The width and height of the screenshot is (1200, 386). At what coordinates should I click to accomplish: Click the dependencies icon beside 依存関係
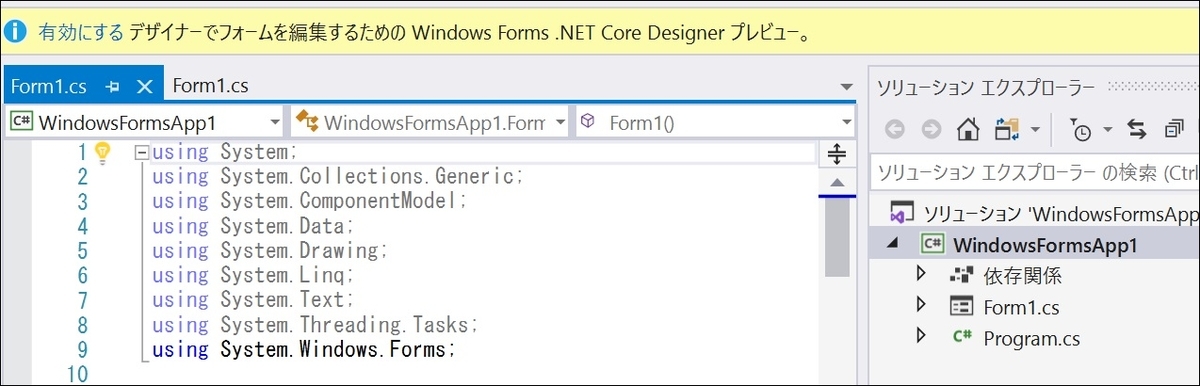[962, 275]
